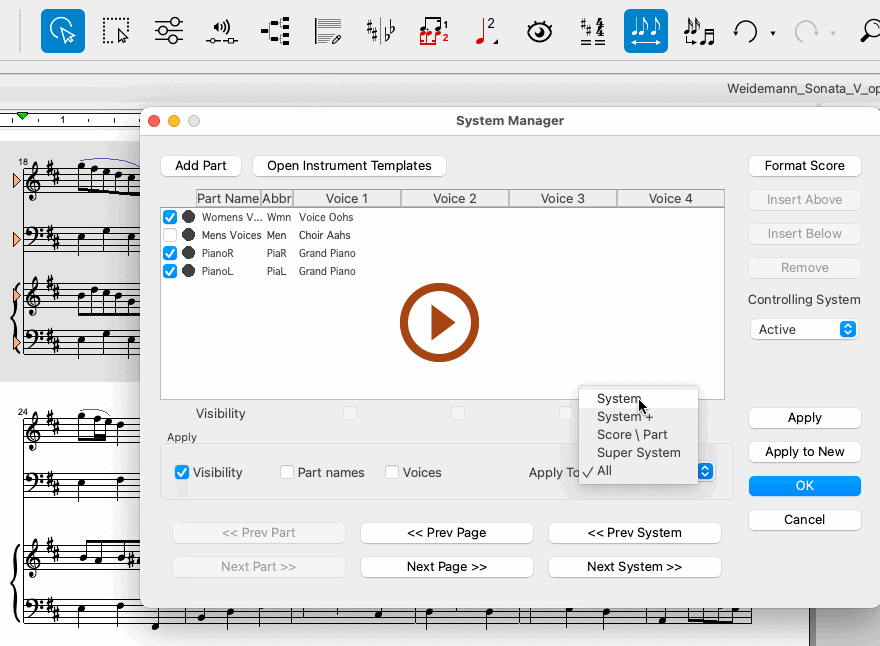
Task: Cancel the System Manager dialog
Action: coord(804,519)
